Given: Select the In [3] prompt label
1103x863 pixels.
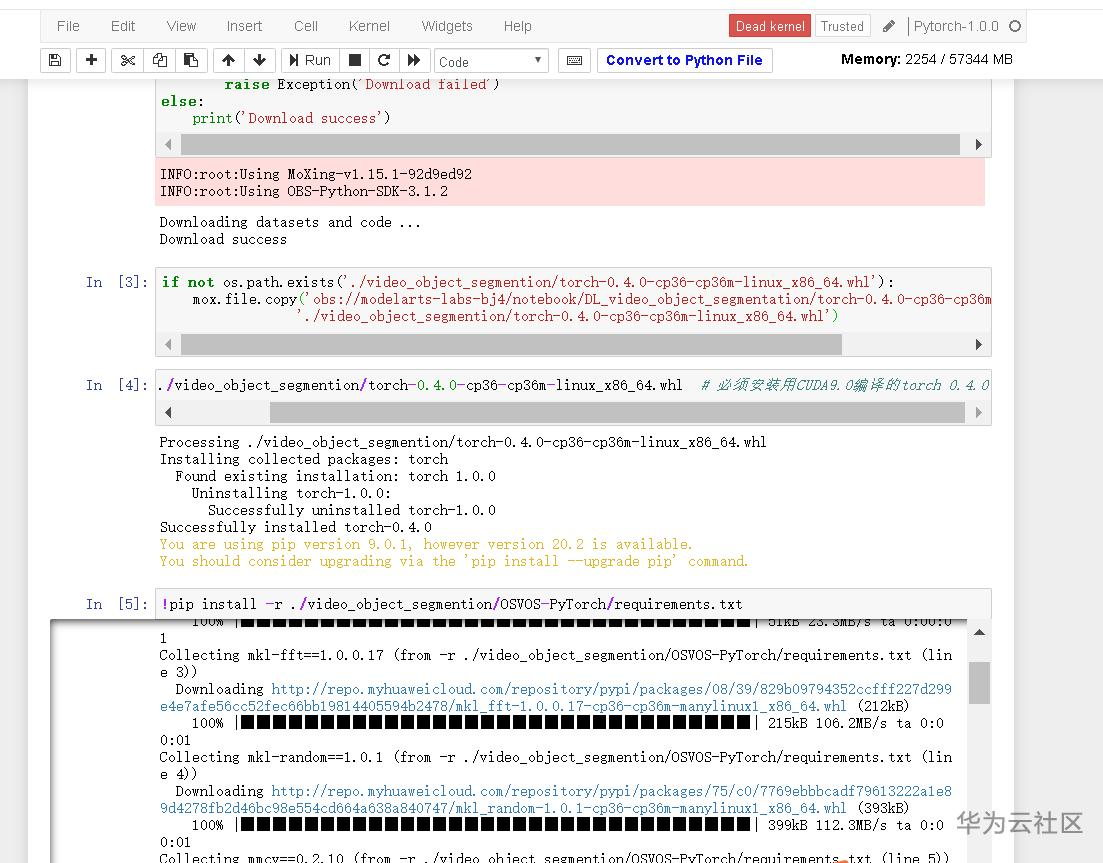Looking at the screenshot, I should [117, 282].
